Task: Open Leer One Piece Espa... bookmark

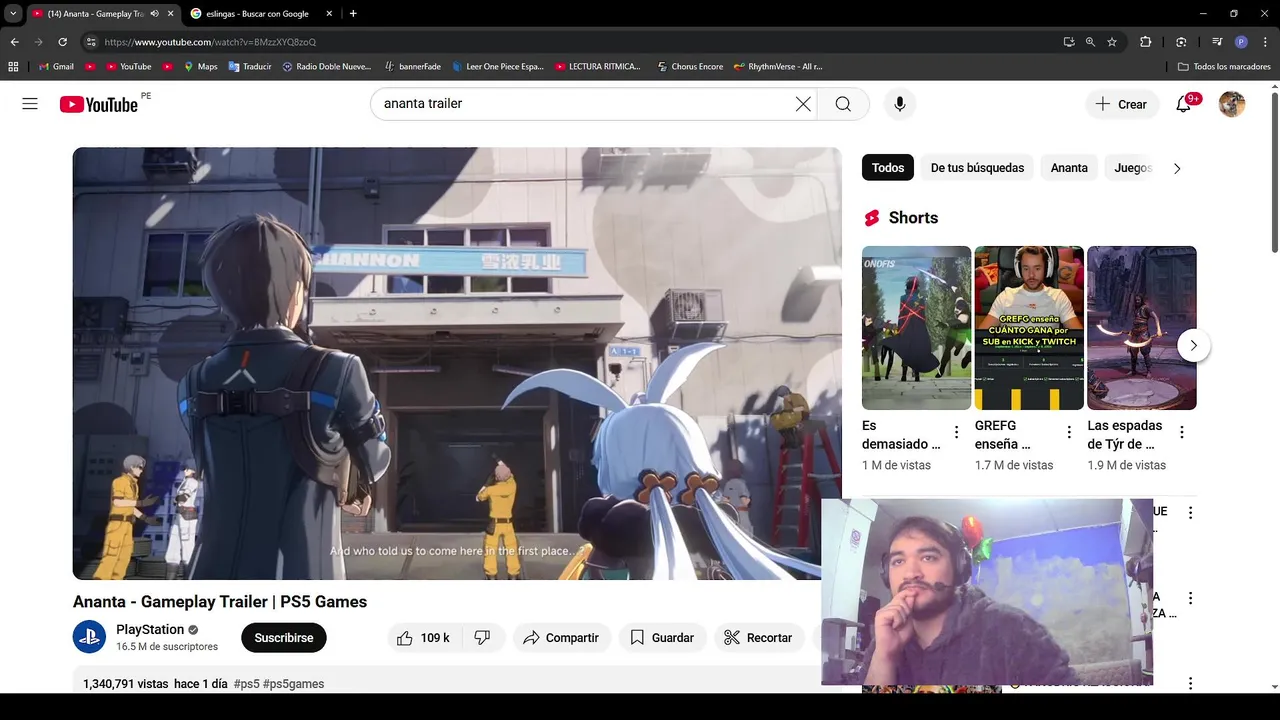Action: pos(497,67)
